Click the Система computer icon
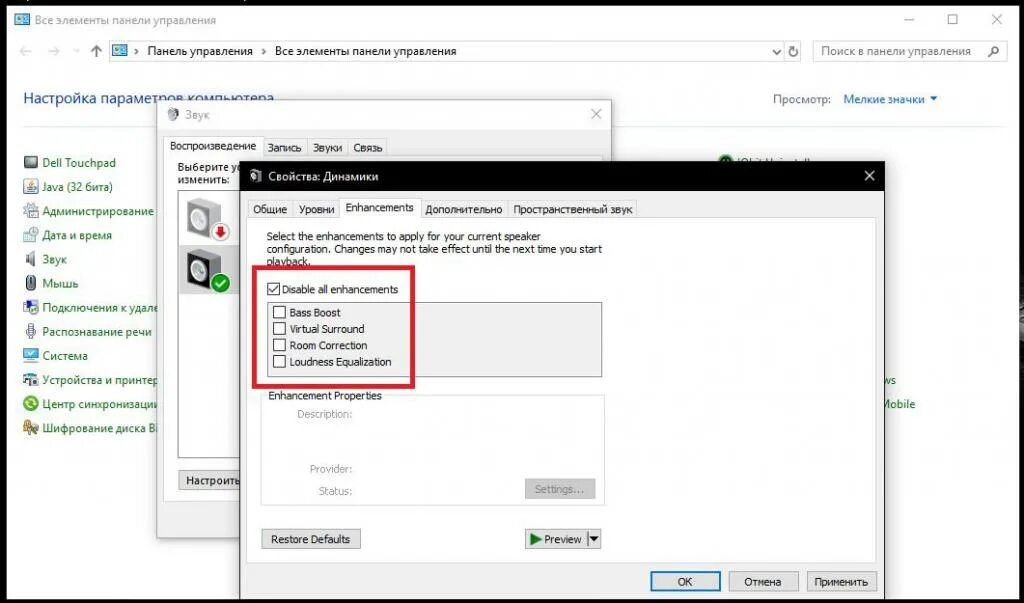This screenshot has width=1024, height=603. [x=31, y=356]
